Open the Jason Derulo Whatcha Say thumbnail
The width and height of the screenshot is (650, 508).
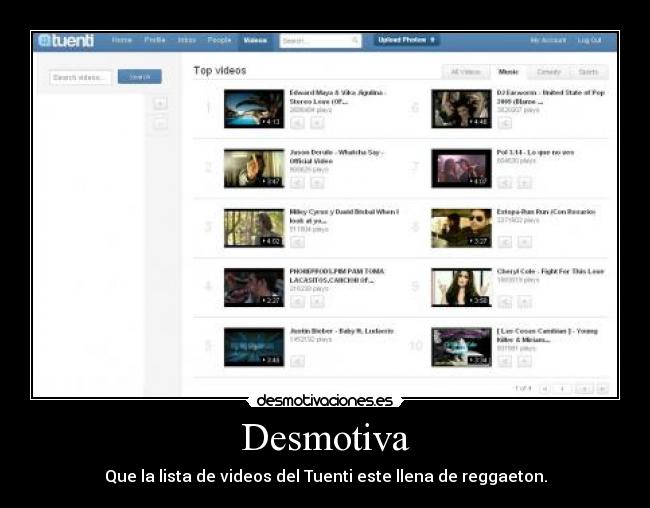click(254, 168)
